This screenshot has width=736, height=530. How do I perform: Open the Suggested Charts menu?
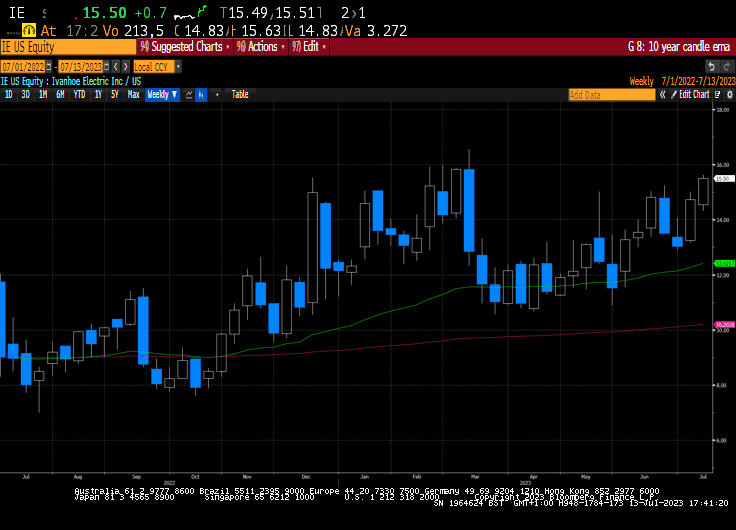(x=185, y=46)
